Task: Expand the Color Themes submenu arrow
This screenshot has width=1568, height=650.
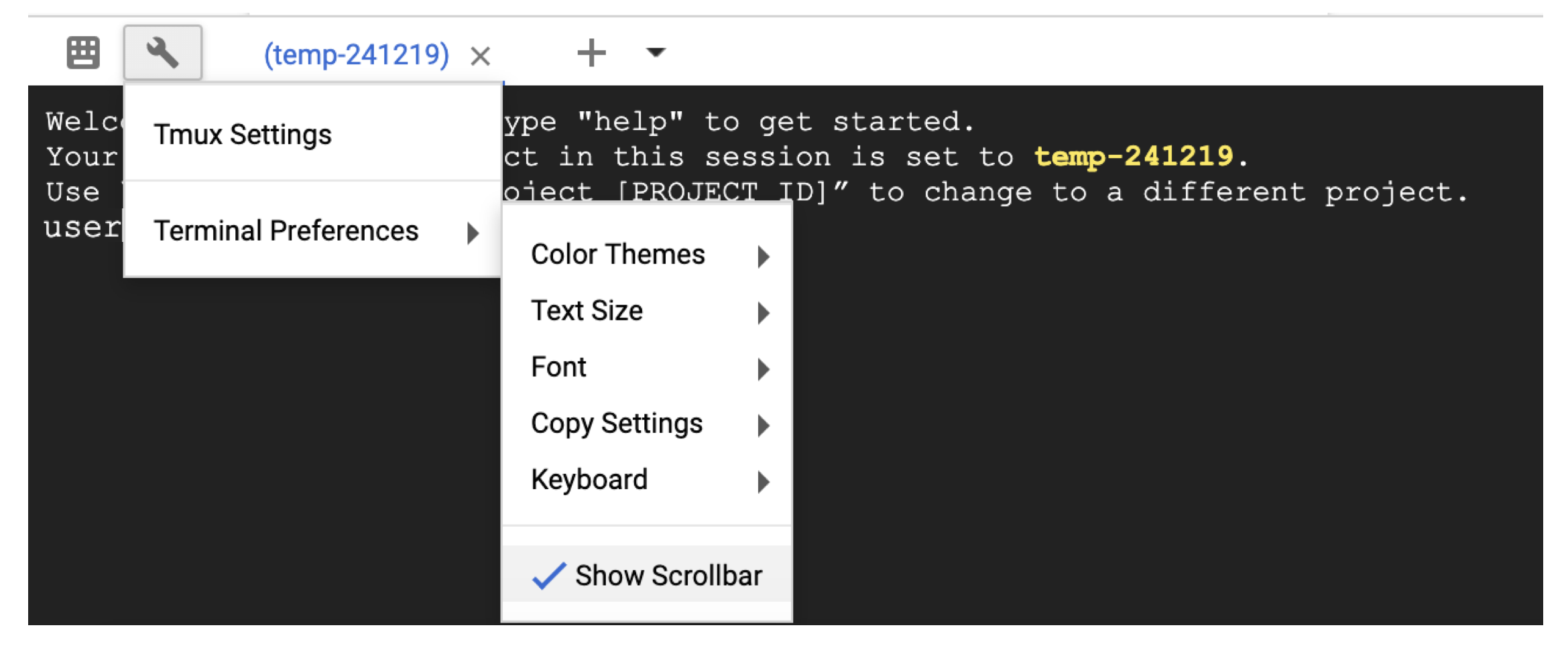Action: [764, 257]
